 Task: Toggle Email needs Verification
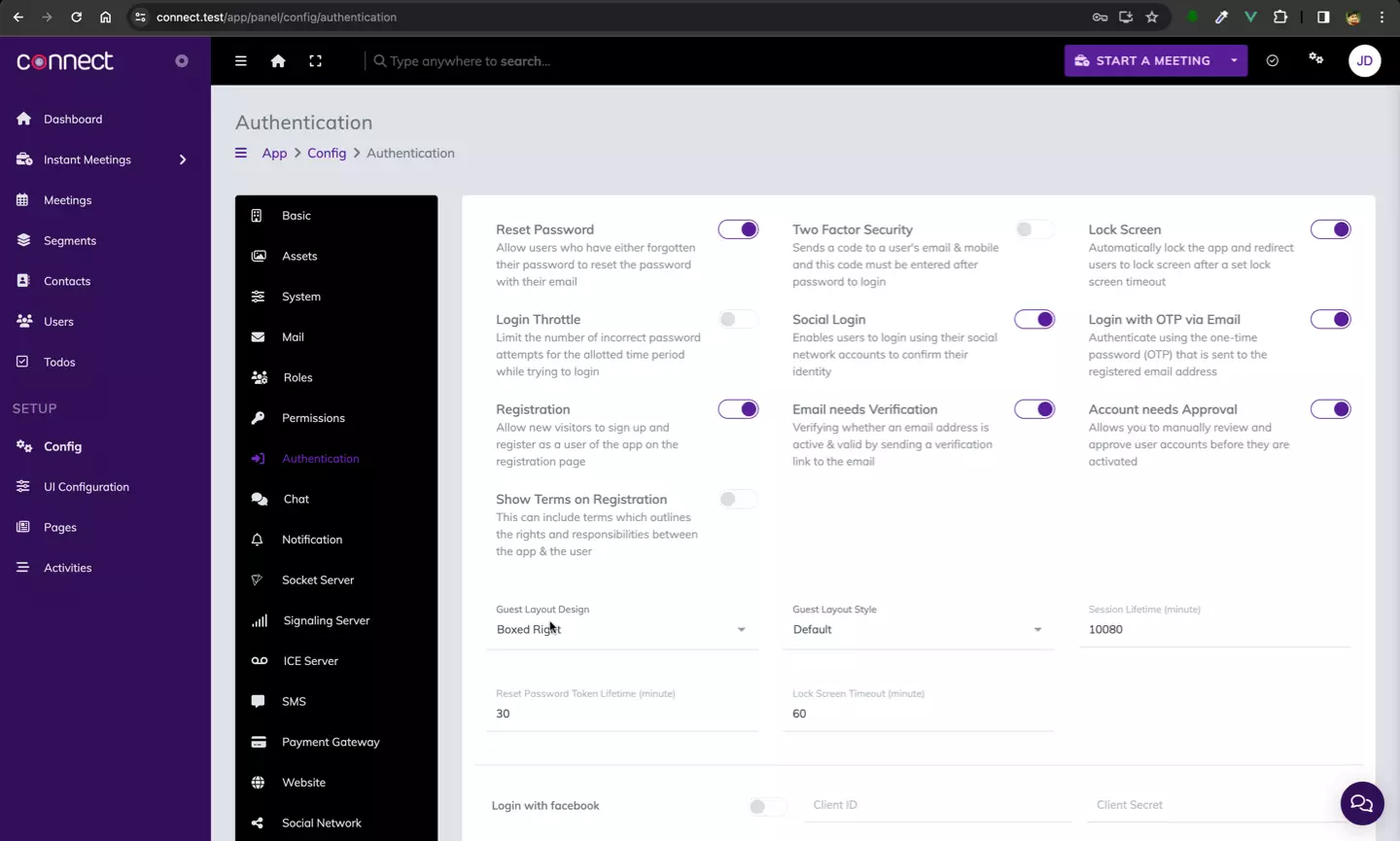pos(1033,409)
